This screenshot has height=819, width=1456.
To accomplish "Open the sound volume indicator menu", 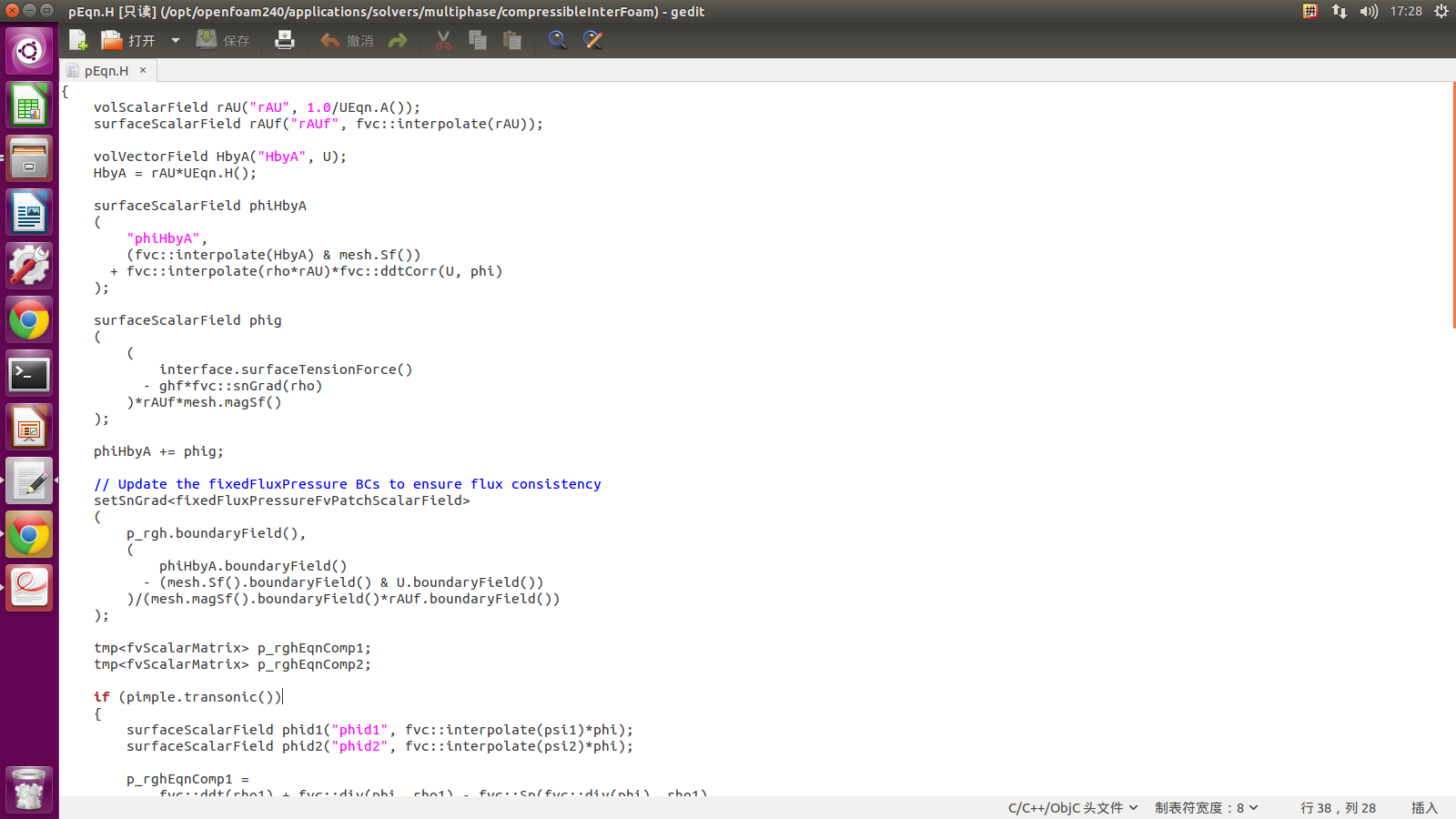I will click(x=1369, y=11).
